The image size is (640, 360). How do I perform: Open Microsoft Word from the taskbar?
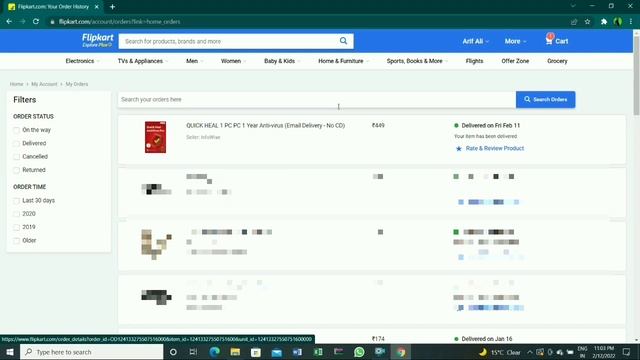tap(297, 352)
